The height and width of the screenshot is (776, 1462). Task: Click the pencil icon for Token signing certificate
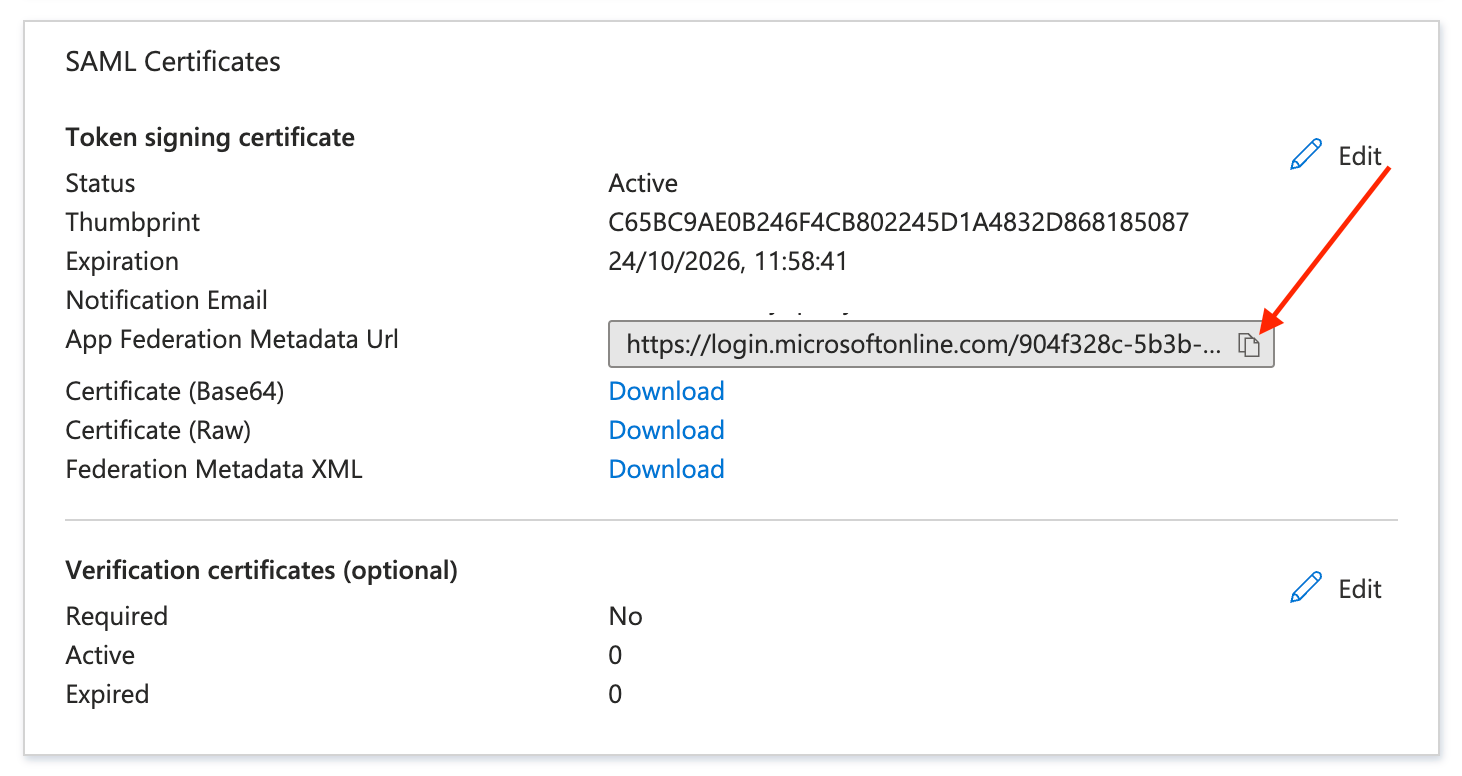tap(1306, 155)
